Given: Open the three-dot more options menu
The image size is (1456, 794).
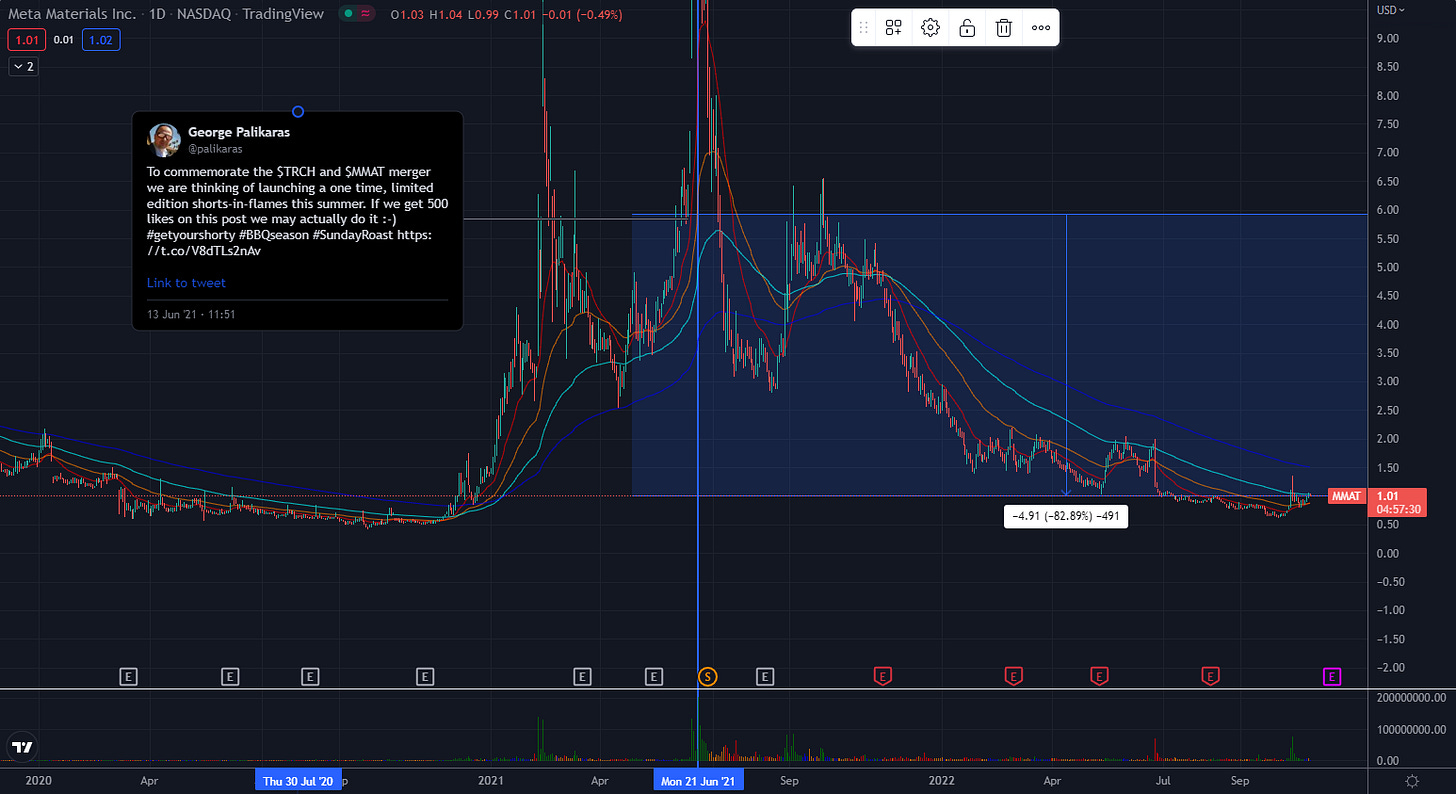Looking at the screenshot, I should coord(1041,28).
